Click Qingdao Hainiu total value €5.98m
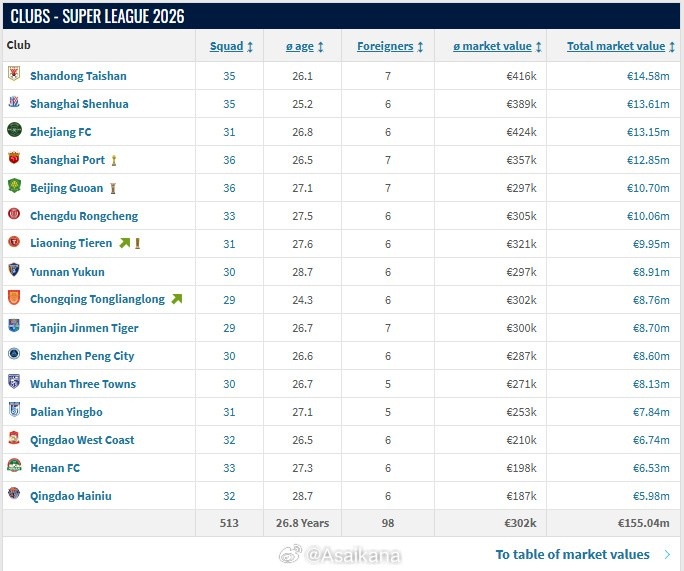 point(651,496)
